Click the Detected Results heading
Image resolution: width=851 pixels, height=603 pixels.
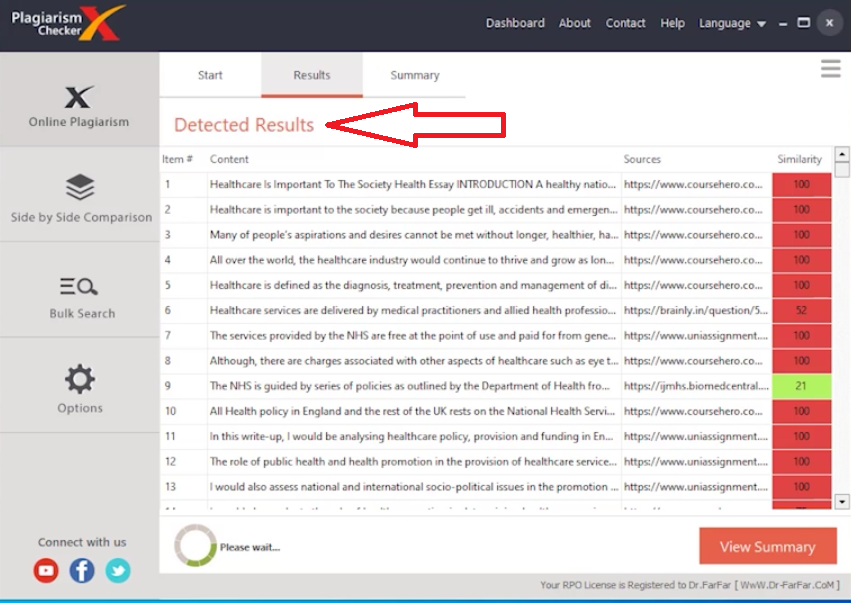(244, 125)
